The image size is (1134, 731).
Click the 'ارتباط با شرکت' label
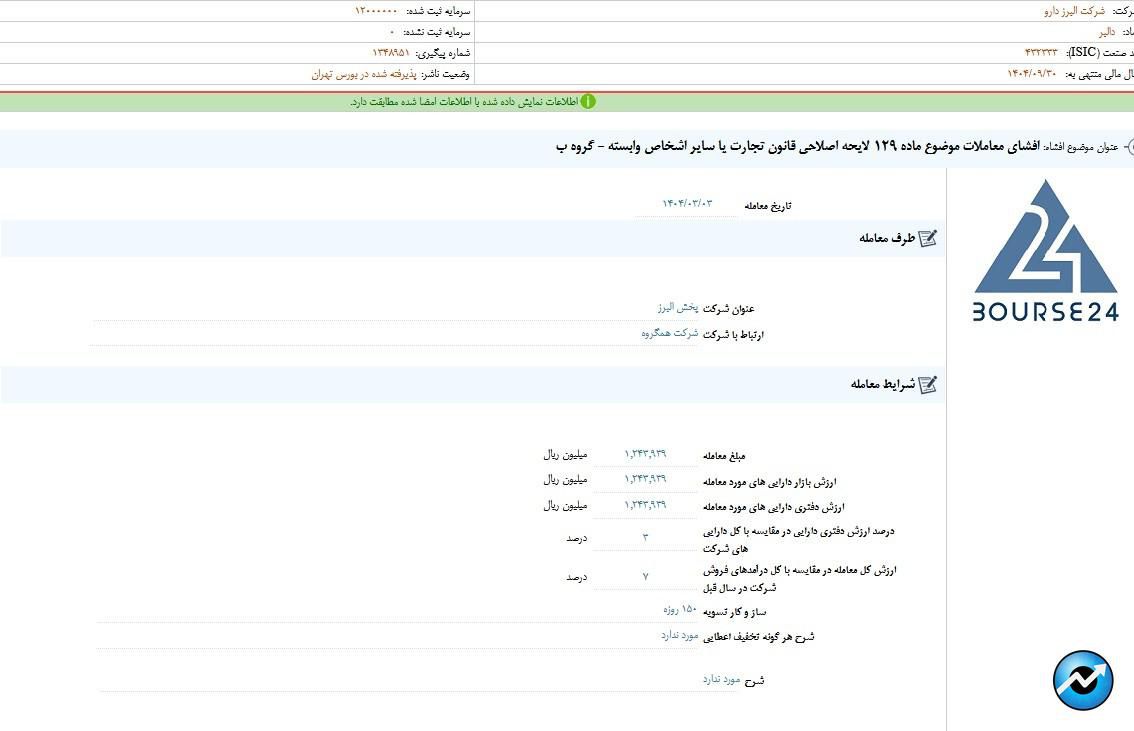point(733,335)
